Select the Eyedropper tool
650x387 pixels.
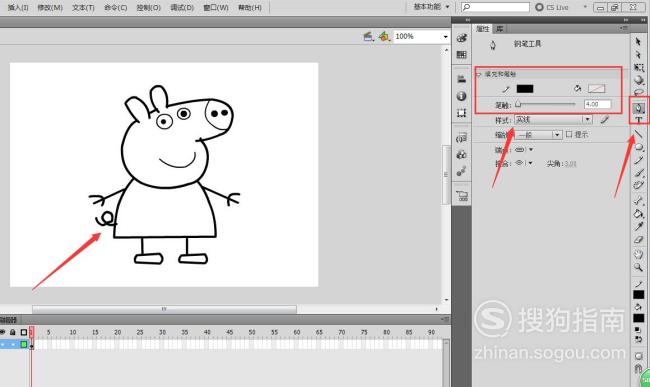tap(639, 227)
